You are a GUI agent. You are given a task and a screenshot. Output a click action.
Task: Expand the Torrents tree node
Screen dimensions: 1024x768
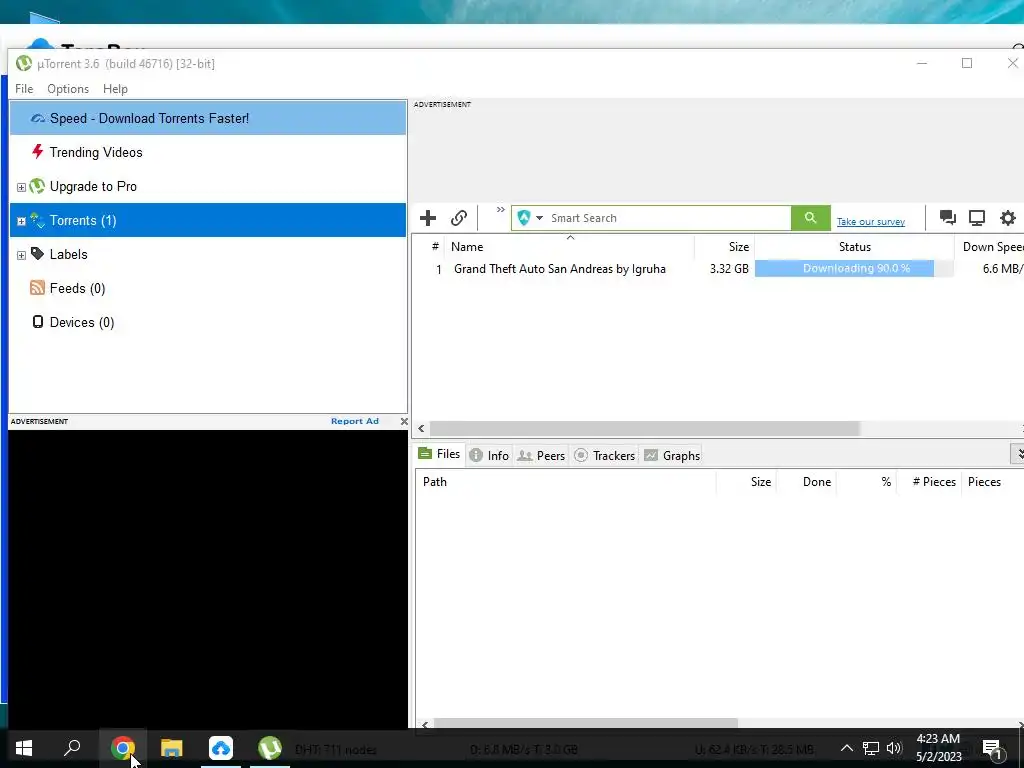coord(21,221)
